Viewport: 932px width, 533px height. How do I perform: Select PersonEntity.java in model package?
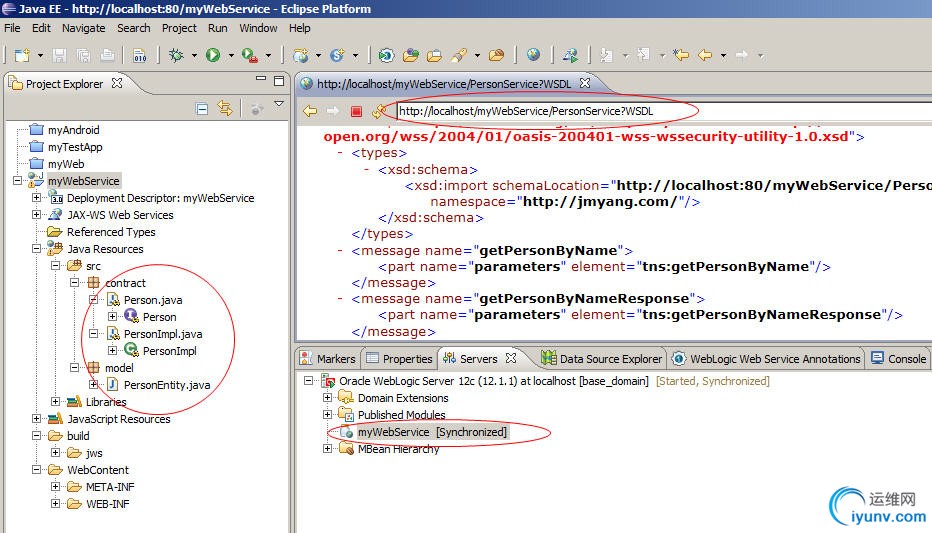[167, 385]
